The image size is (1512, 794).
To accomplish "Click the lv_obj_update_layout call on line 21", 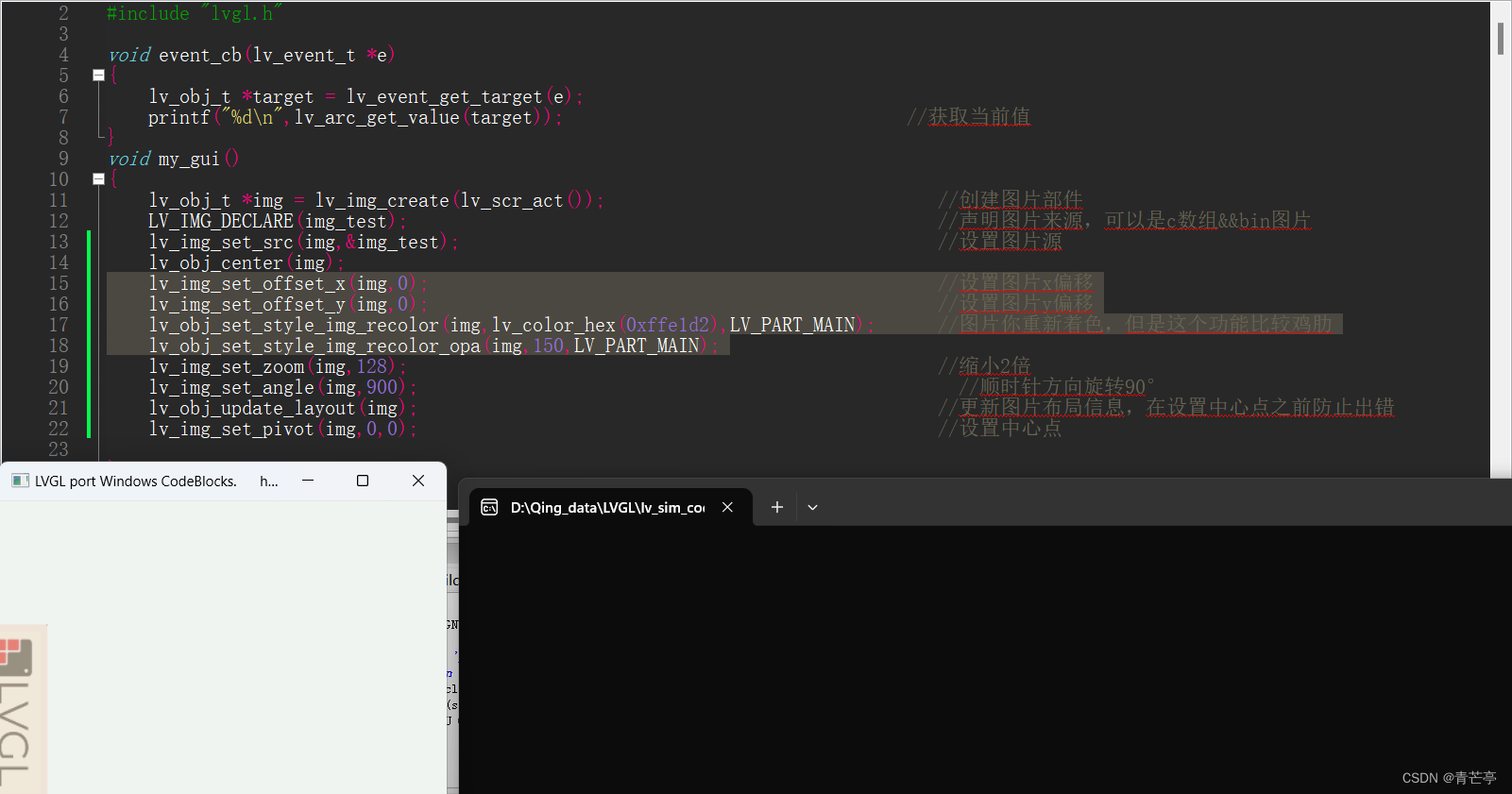I will click(x=282, y=408).
